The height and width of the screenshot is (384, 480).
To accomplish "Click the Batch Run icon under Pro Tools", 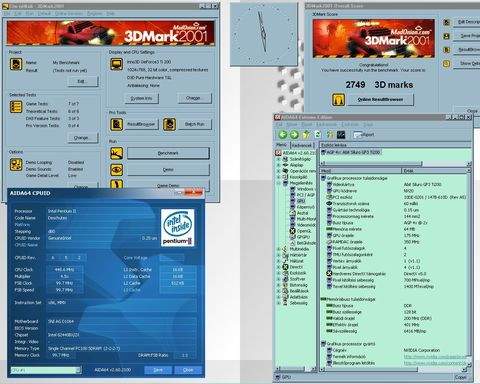I will coord(170,124).
